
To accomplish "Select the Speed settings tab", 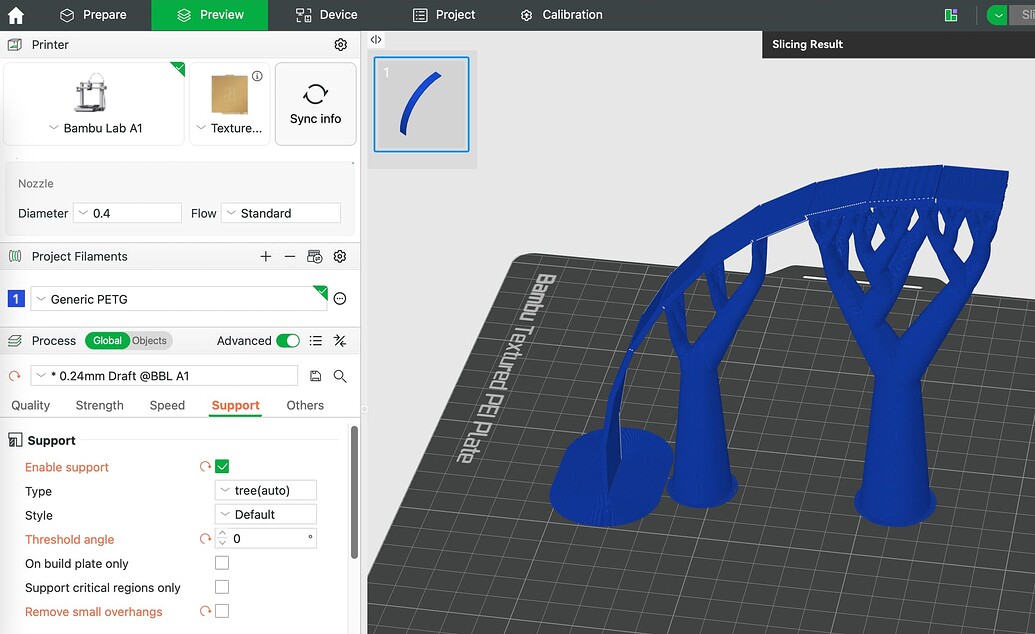I will (x=167, y=405).
